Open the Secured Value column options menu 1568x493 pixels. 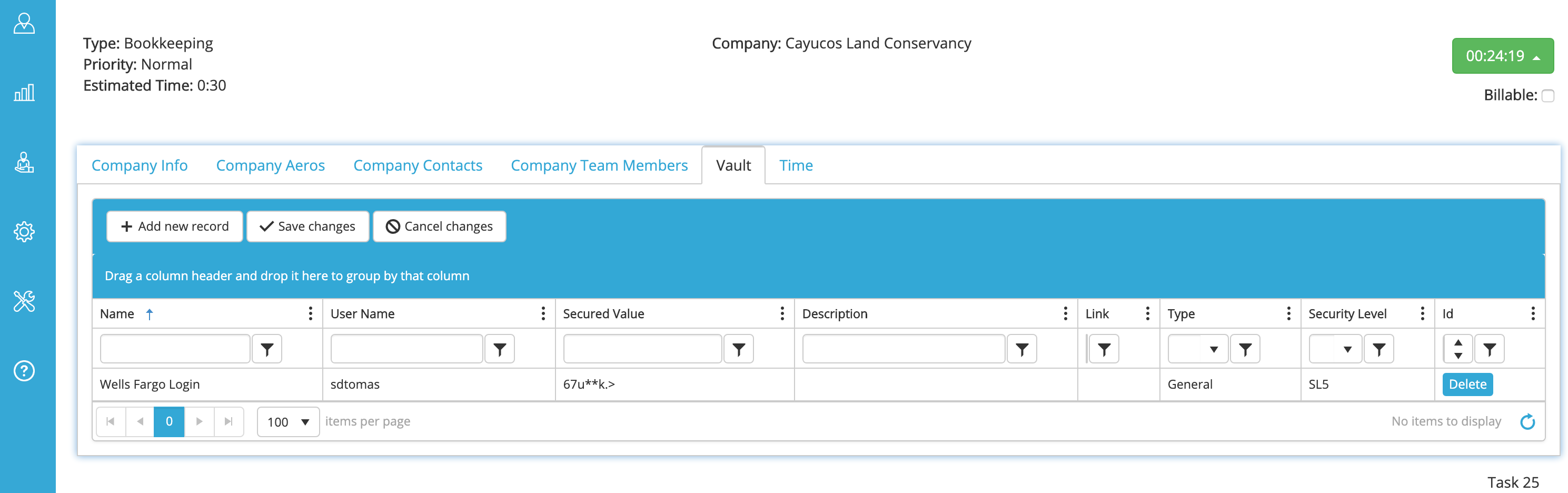(x=782, y=313)
